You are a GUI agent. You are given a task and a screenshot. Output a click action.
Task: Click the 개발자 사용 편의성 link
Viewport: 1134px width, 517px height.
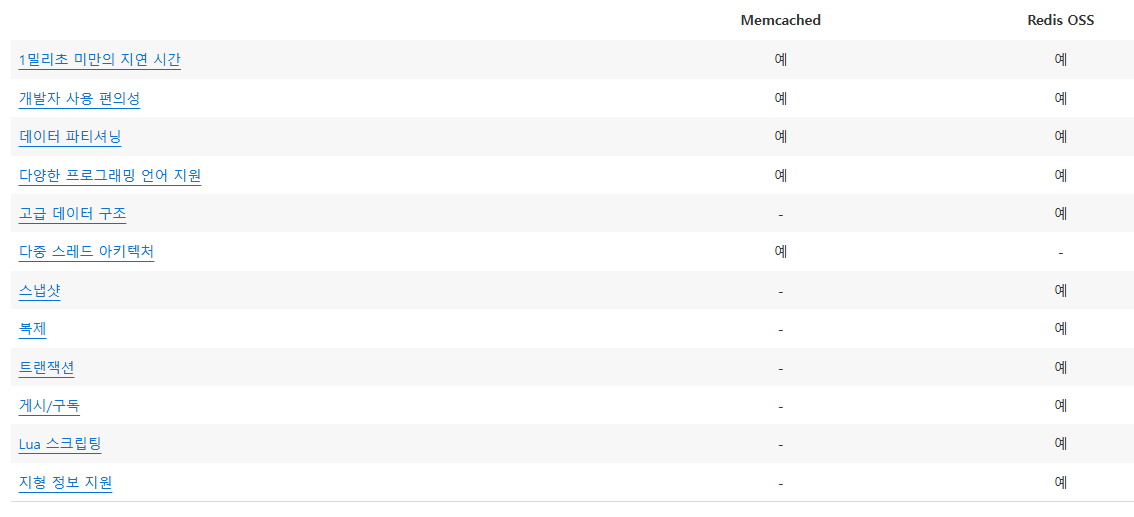80,98
